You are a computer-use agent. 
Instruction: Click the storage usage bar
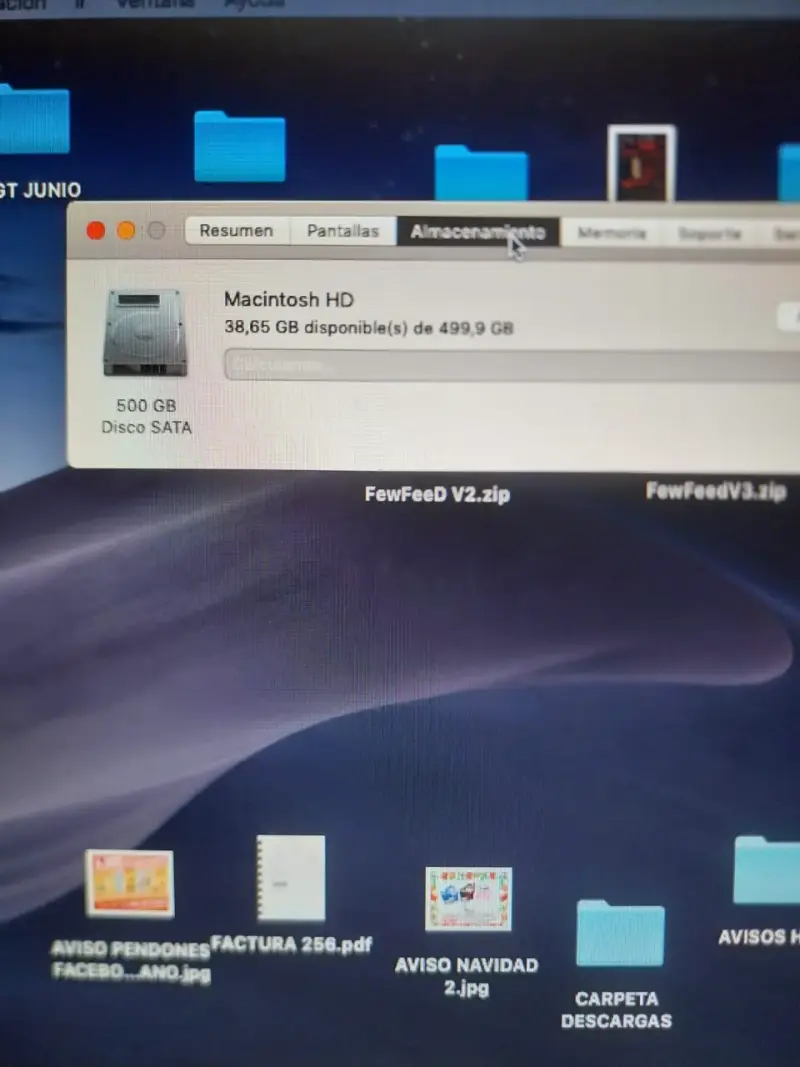tap(512, 365)
